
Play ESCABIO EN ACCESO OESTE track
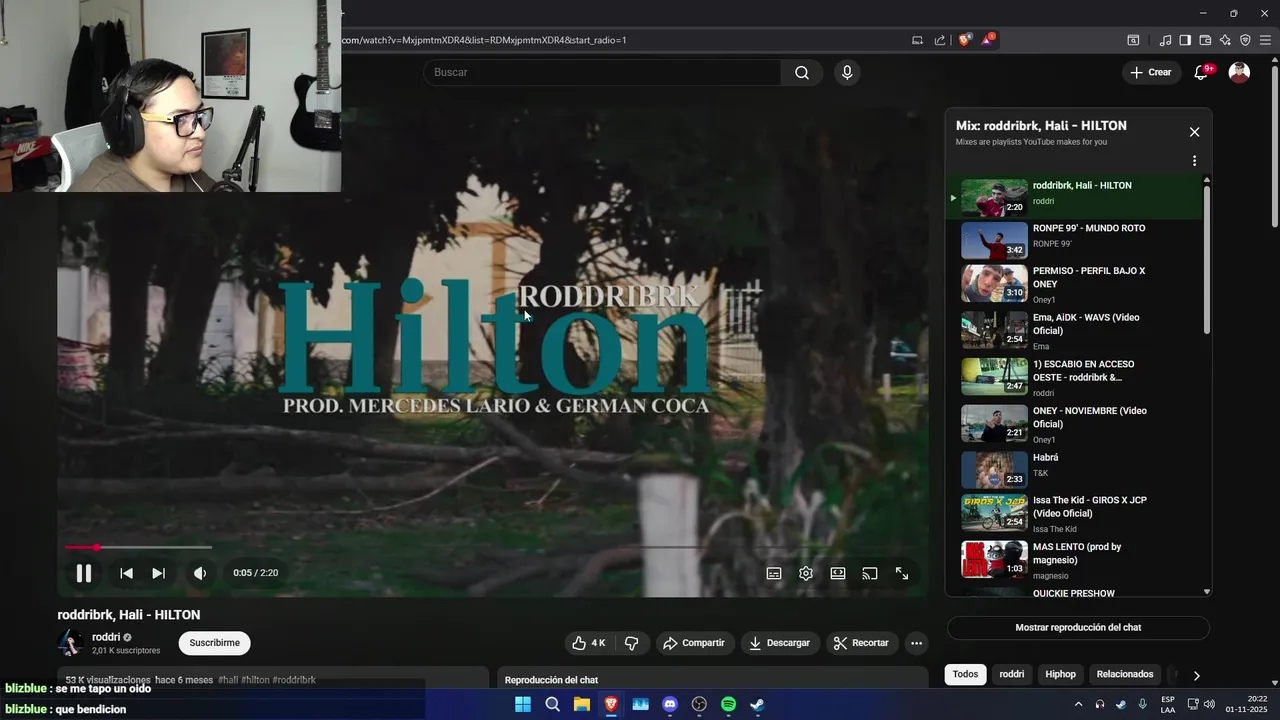pyautogui.click(x=1075, y=378)
